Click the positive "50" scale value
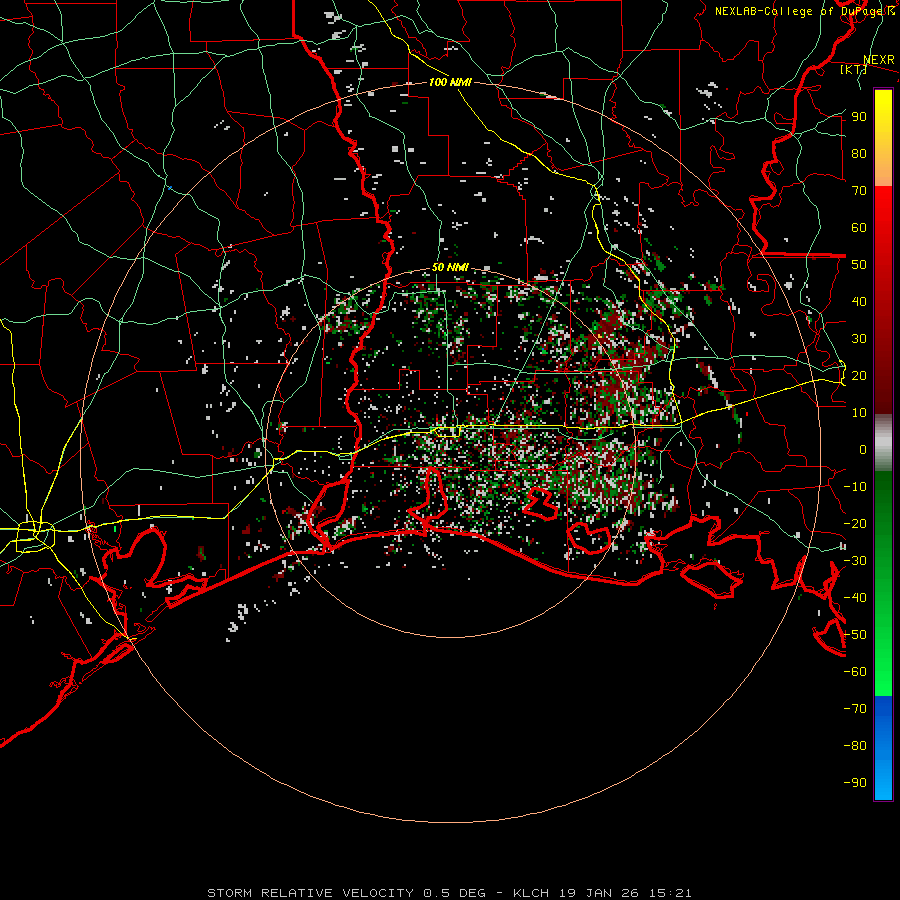Viewport: 900px width, 900px height. click(859, 265)
